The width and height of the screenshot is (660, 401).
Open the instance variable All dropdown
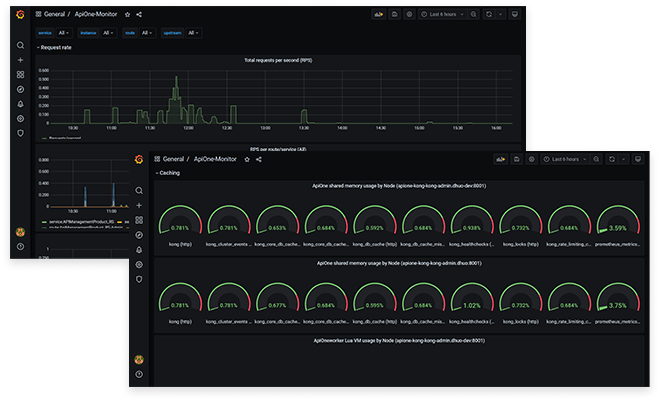(108, 33)
